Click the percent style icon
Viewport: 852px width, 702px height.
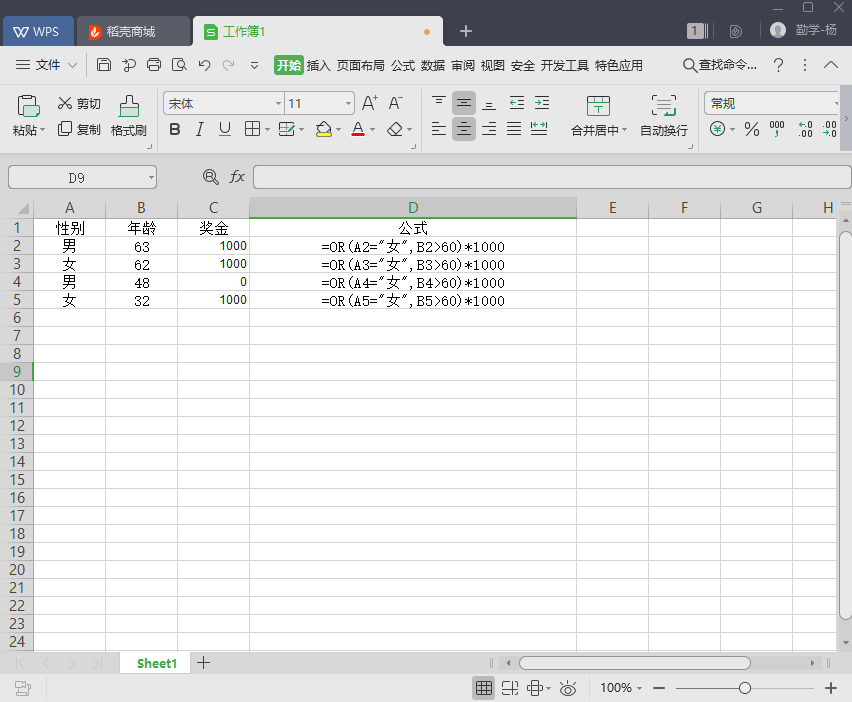tap(752, 129)
